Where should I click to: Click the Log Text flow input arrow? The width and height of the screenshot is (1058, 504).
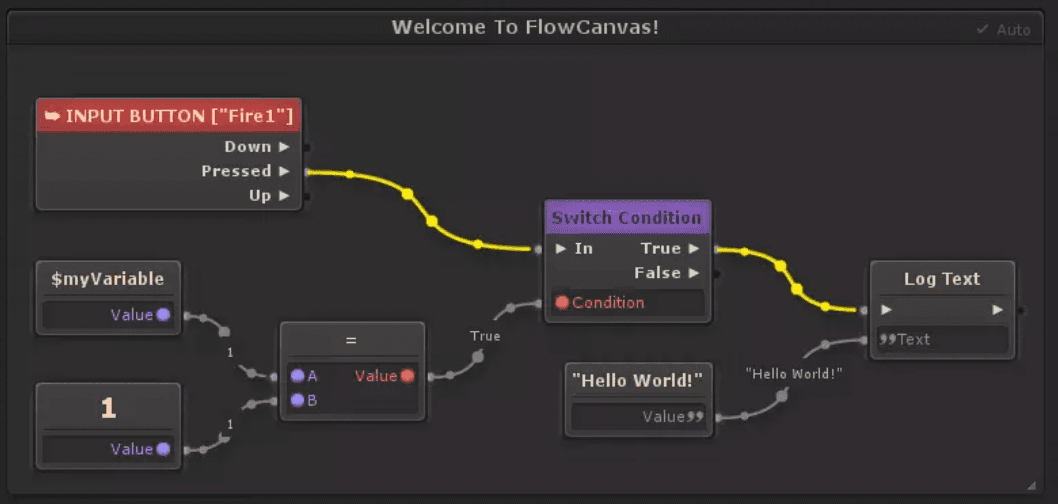coord(887,310)
